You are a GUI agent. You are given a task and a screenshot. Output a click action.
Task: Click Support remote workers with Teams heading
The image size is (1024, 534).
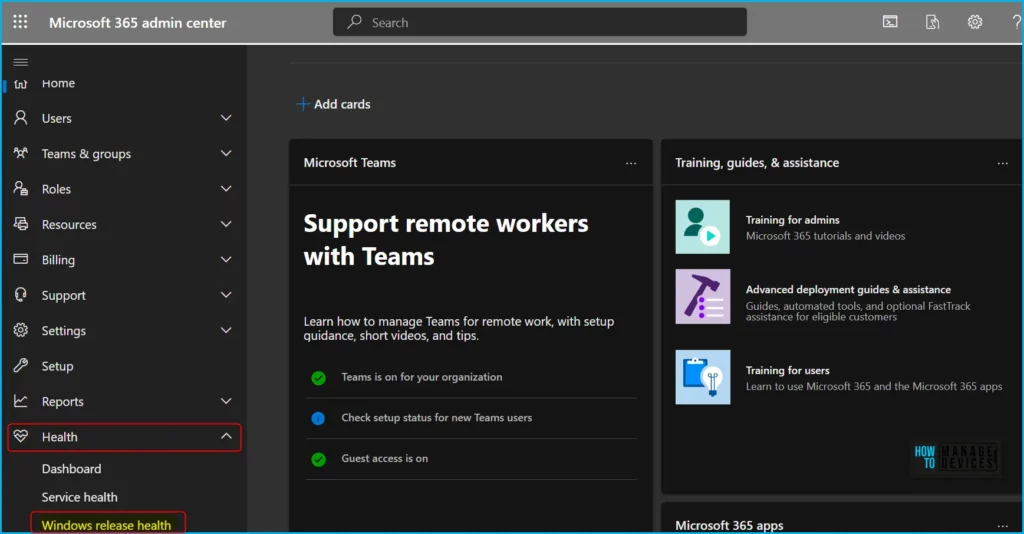point(445,240)
